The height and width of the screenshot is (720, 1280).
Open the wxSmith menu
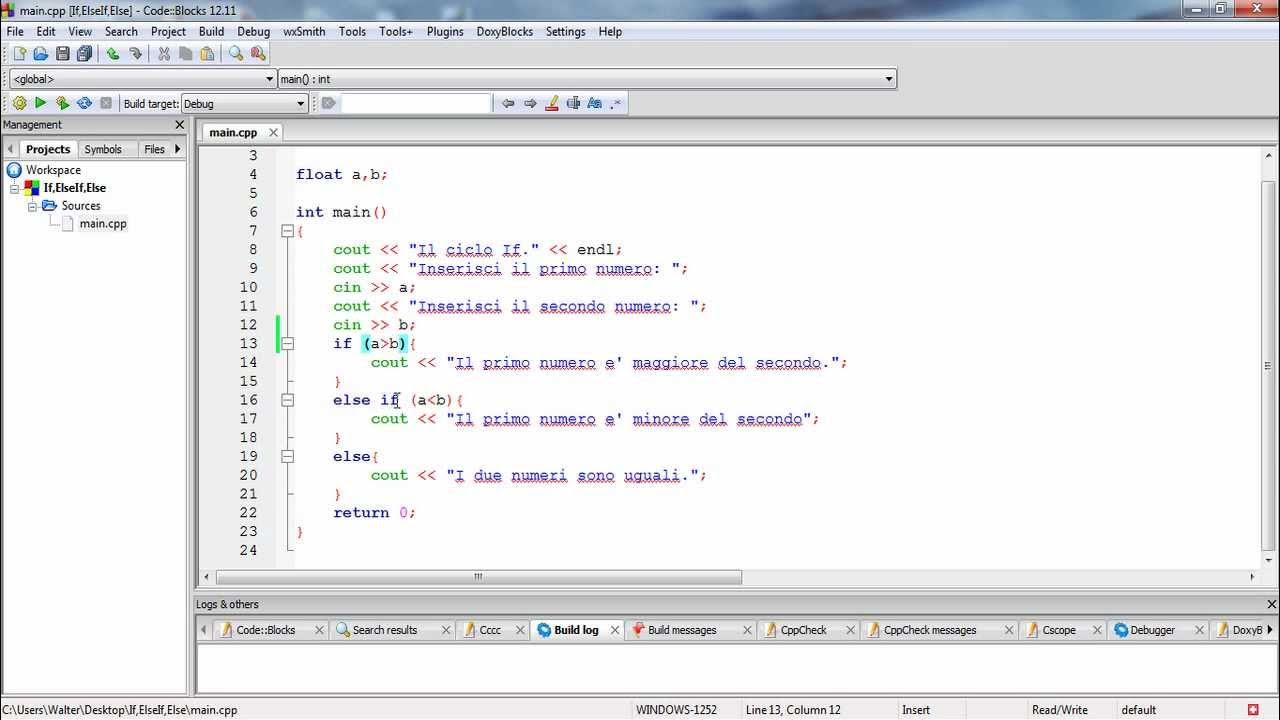coord(304,31)
